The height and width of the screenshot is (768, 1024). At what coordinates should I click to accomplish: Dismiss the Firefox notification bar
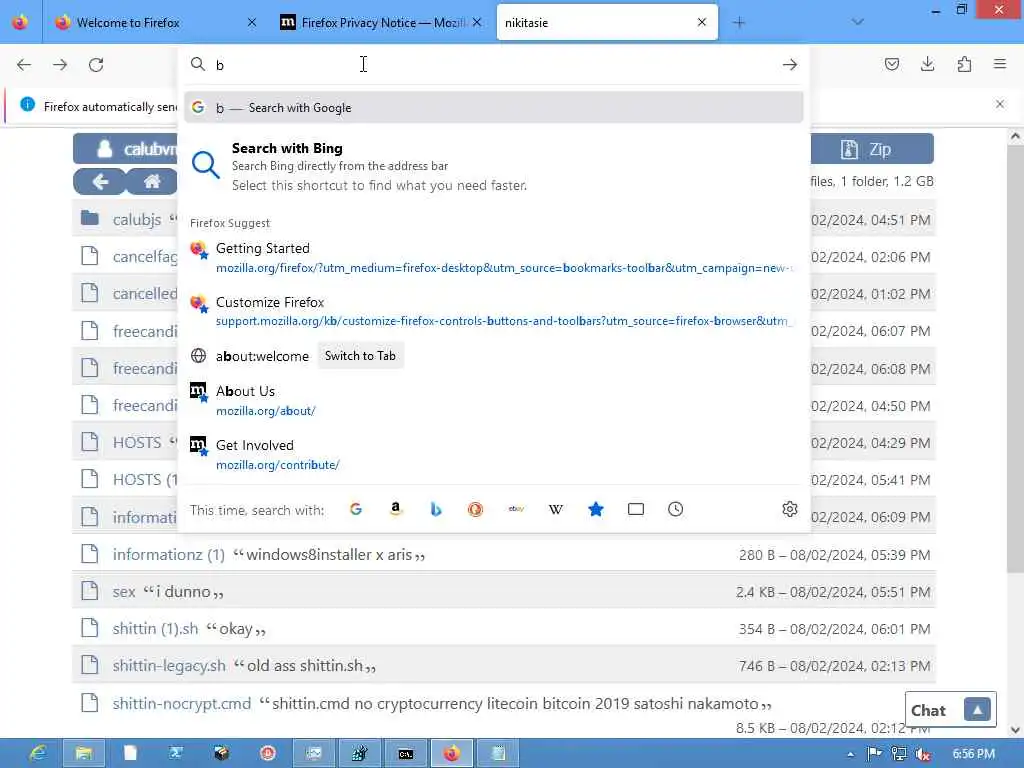click(999, 104)
